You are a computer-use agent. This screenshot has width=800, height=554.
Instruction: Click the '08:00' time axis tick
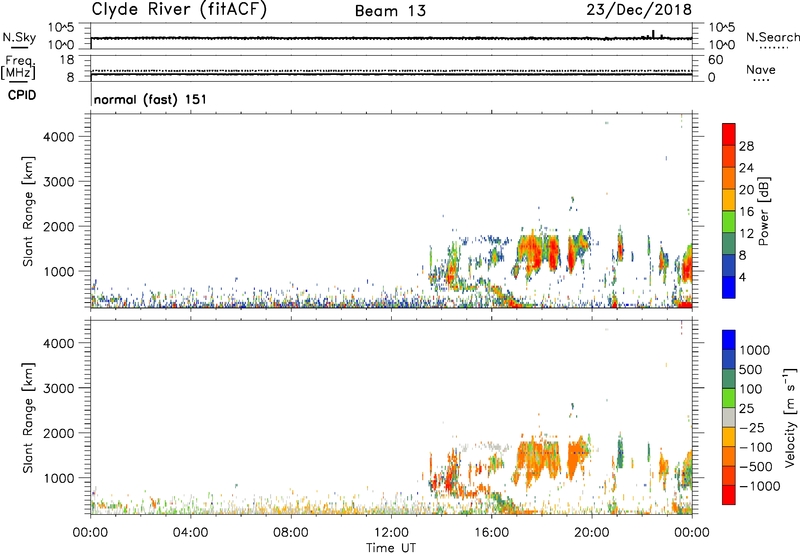291,533
